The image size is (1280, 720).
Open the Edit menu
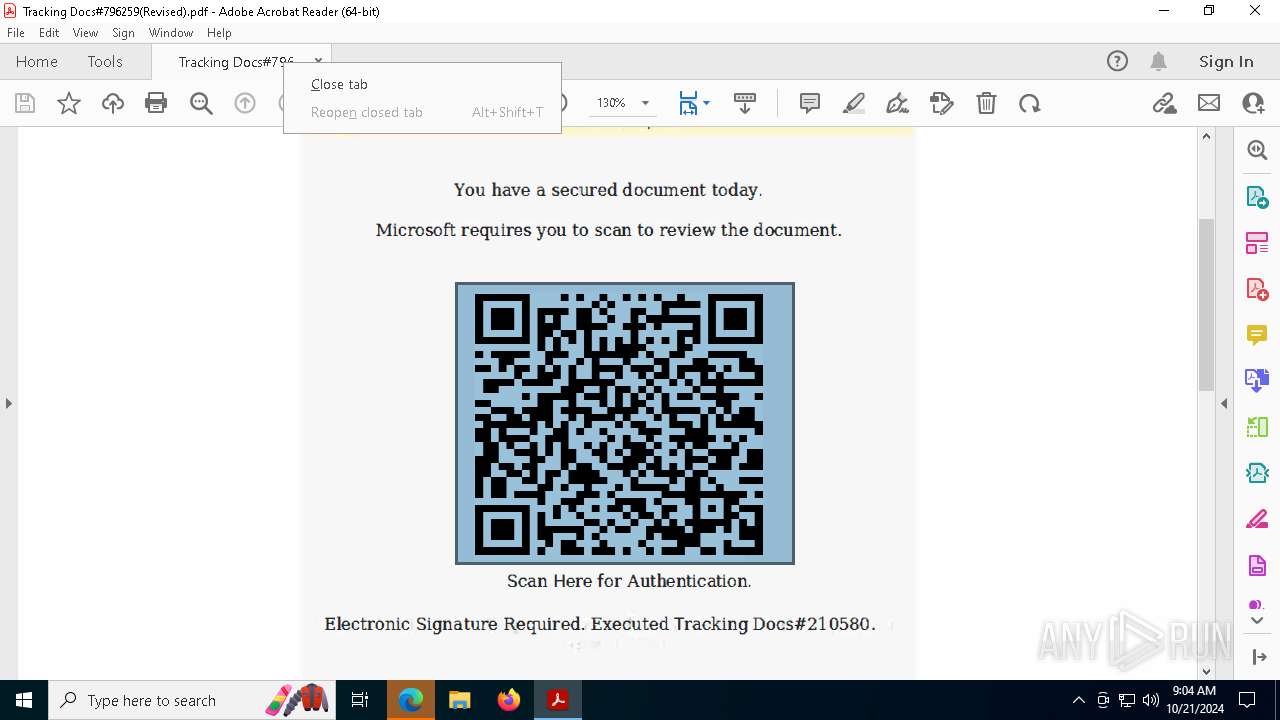pyautogui.click(x=49, y=32)
